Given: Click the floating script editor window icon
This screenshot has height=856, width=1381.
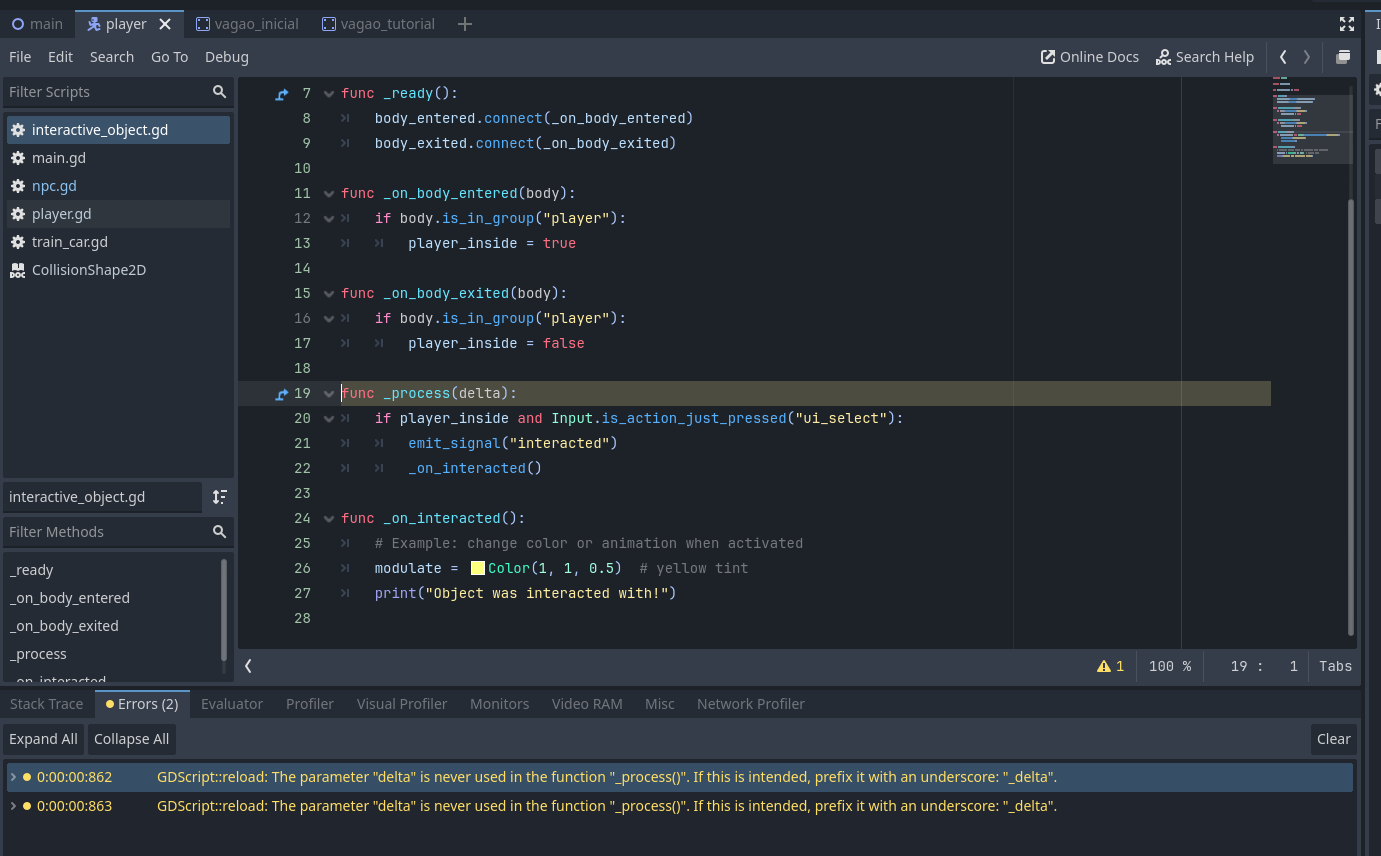Looking at the screenshot, I should pyautogui.click(x=1343, y=57).
